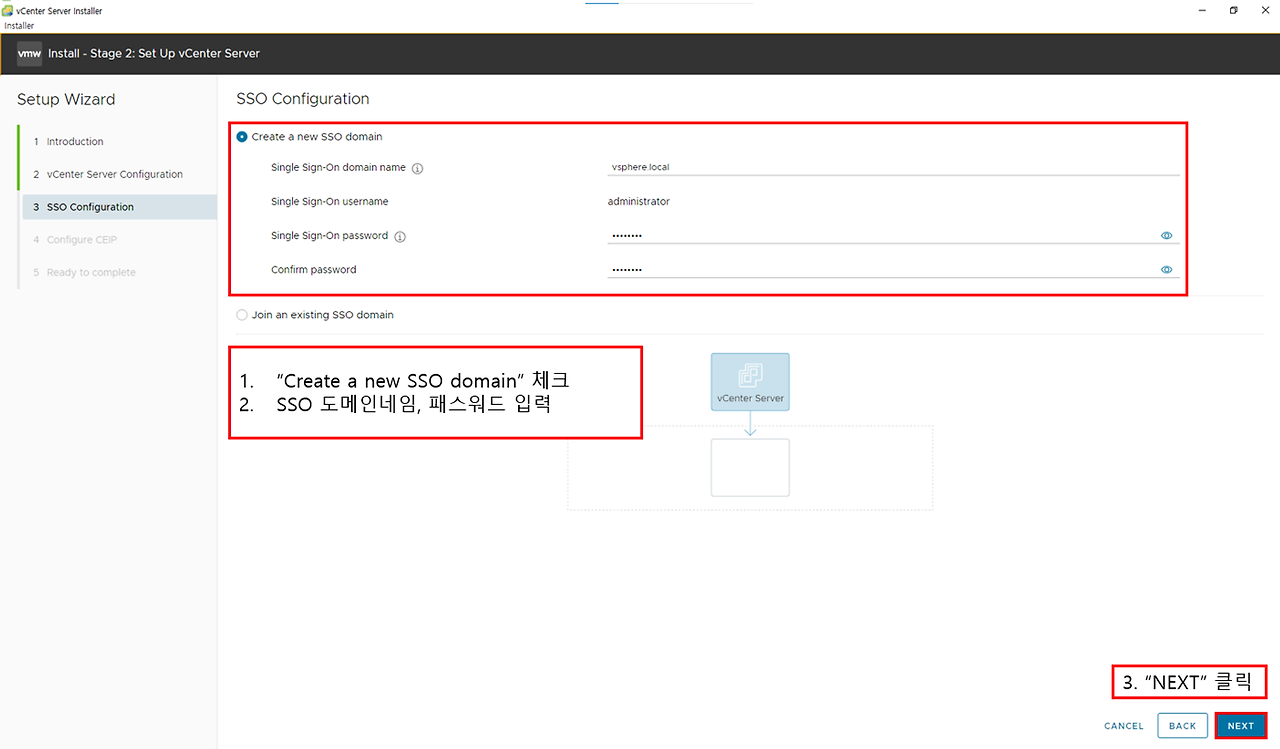Select SSO Configuration wizard step
1280x749 pixels.
tap(118, 207)
